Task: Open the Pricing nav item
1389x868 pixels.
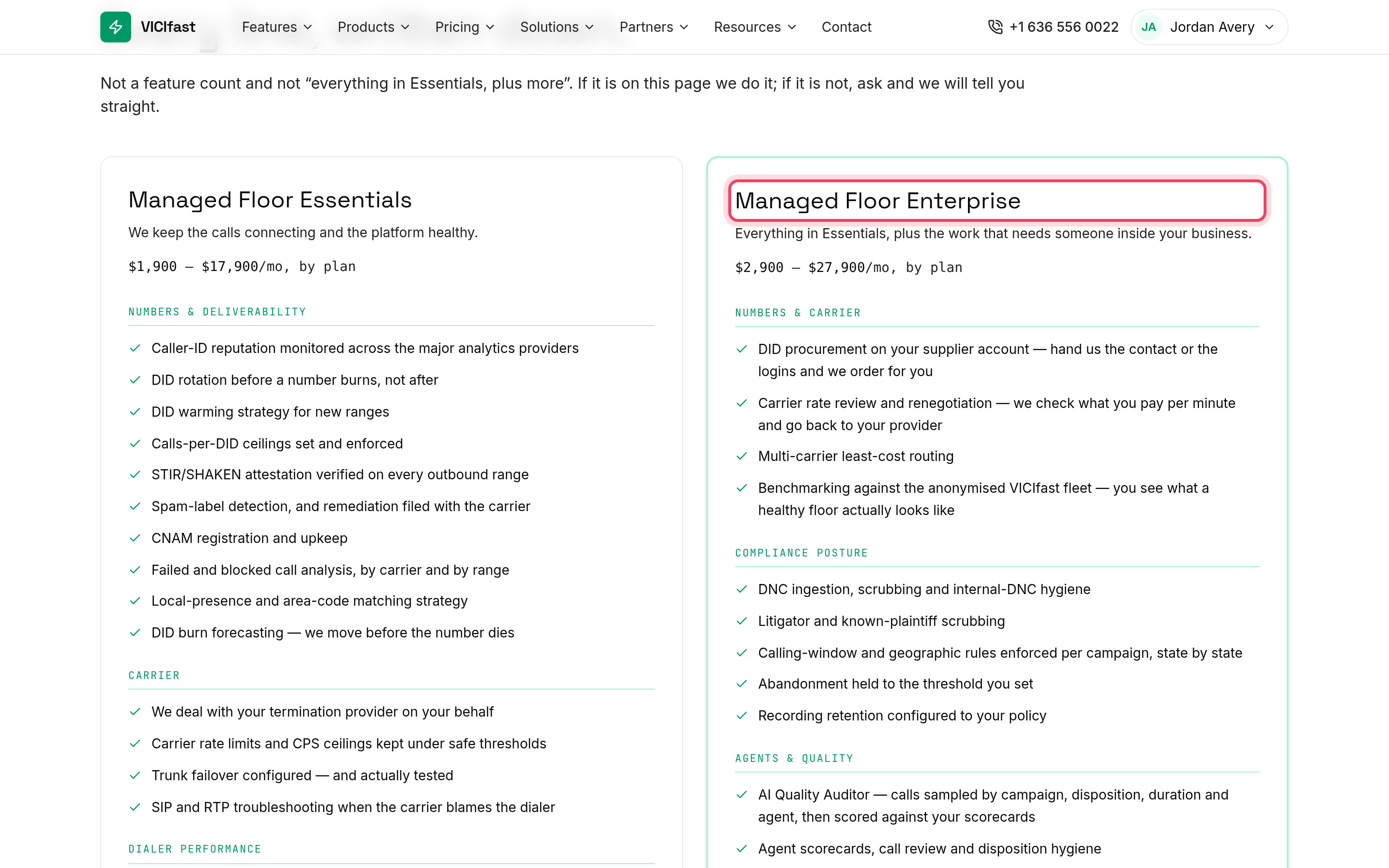Action: pyautogui.click(x=465, y=27)
